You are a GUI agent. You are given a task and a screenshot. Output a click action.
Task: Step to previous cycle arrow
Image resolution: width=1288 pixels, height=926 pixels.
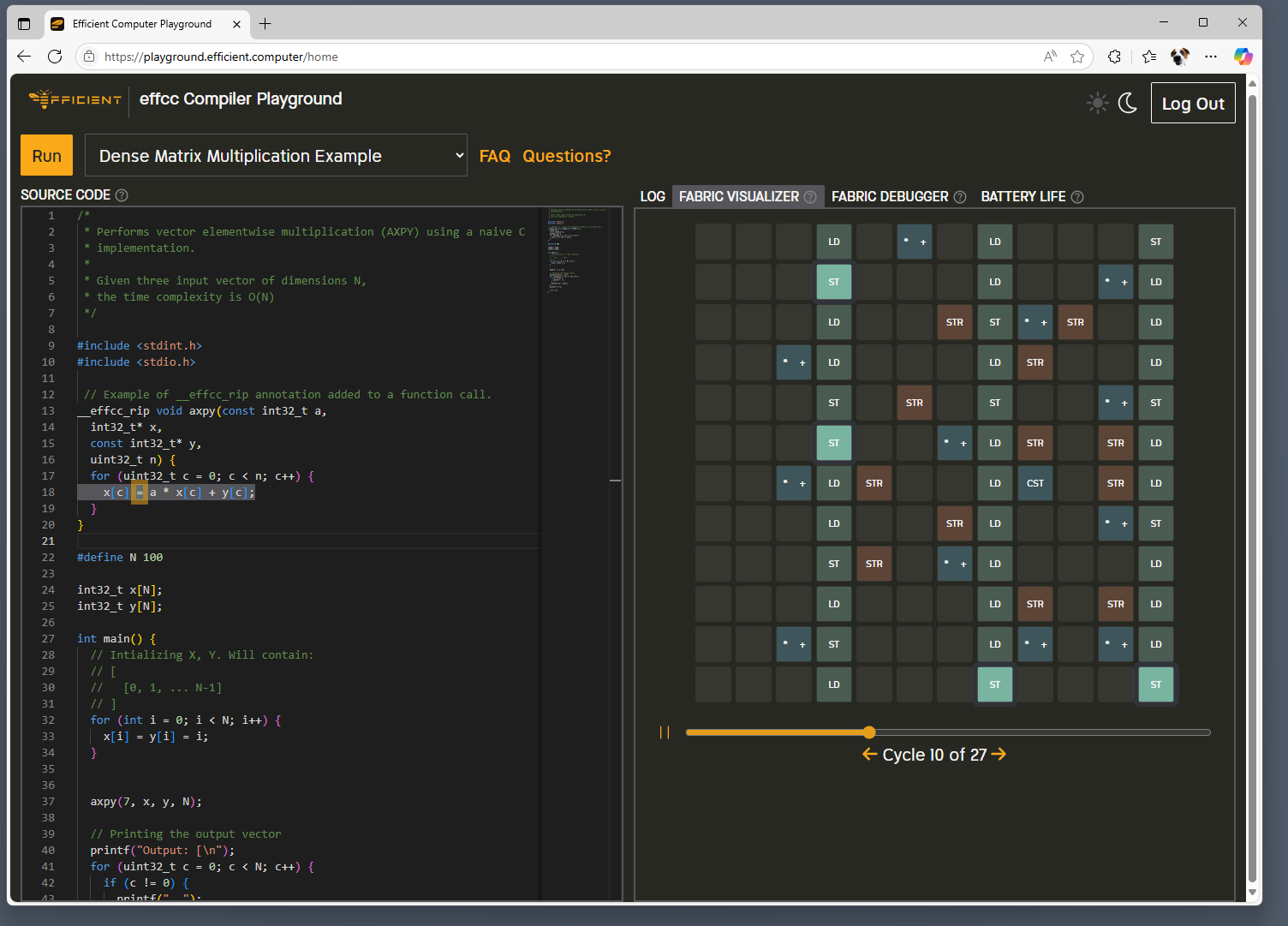(x=869, y=755)
